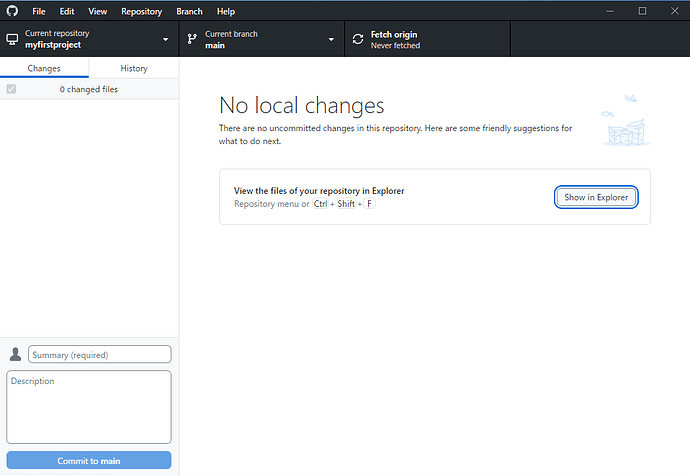The width and height of the screenshot is (690, 476).
Task: Click the user avatar icon near Summary
Action: [x=15, y=355]
